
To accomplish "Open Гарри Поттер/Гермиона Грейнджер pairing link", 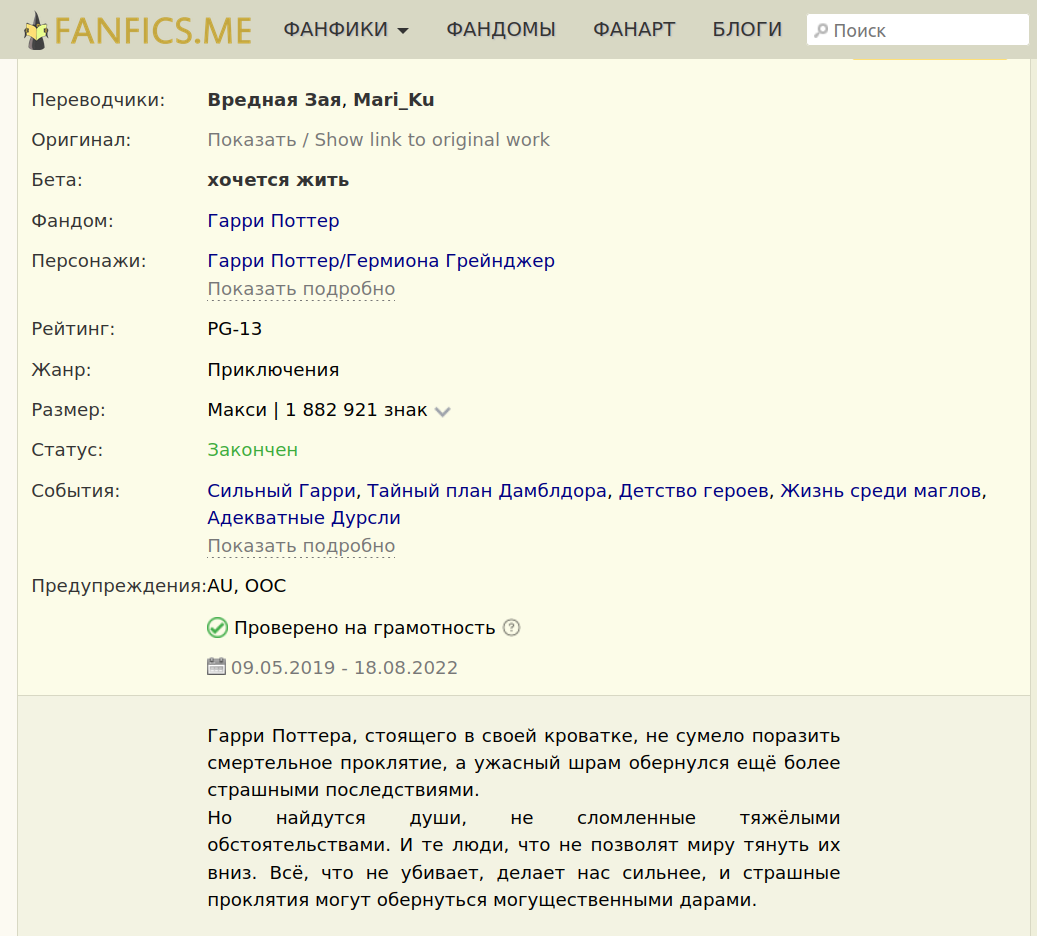I will click(381, 261).
